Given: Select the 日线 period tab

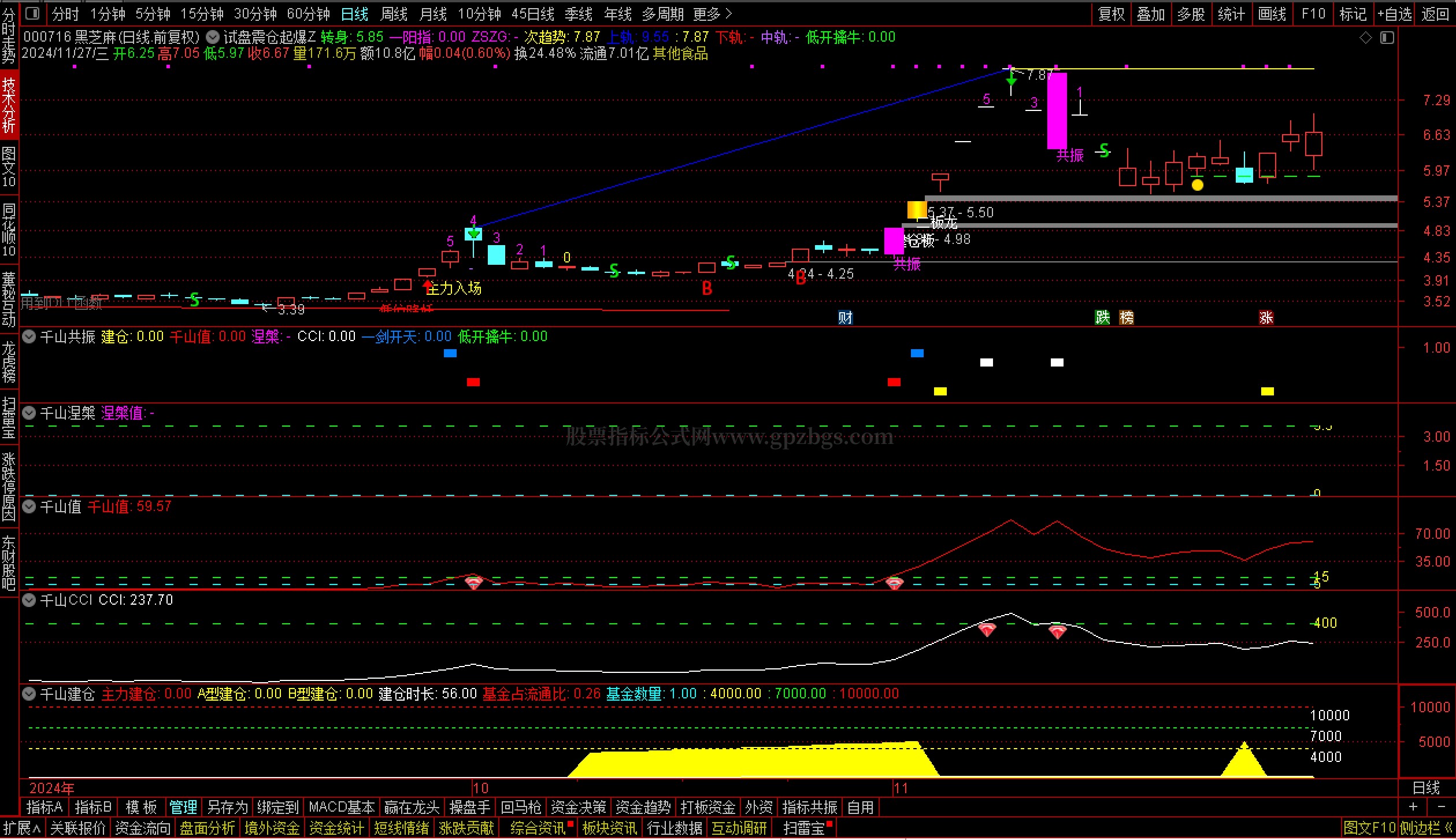Looking at the screenshot, I should (354, 13).
